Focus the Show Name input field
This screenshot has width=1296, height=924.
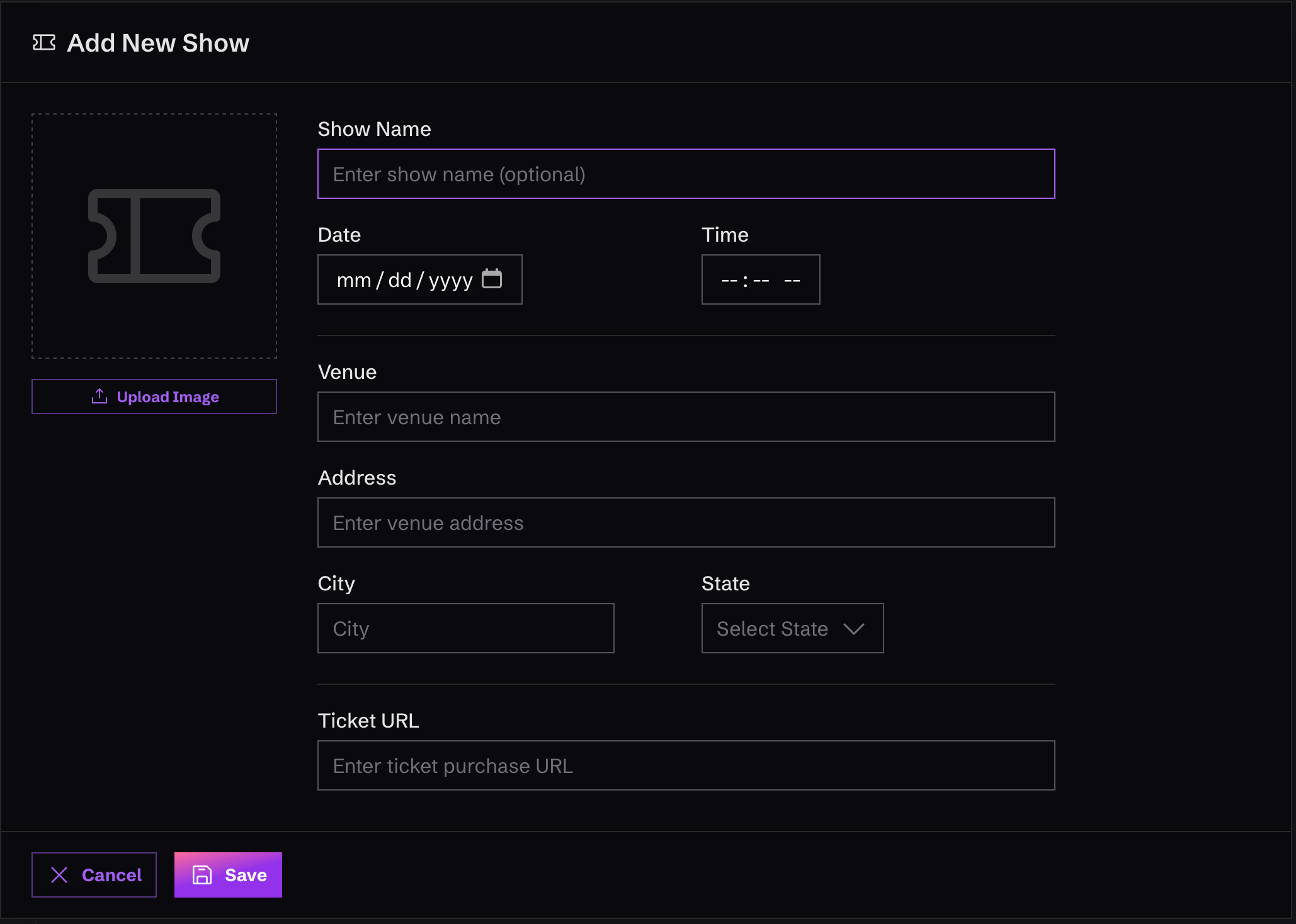686,174
